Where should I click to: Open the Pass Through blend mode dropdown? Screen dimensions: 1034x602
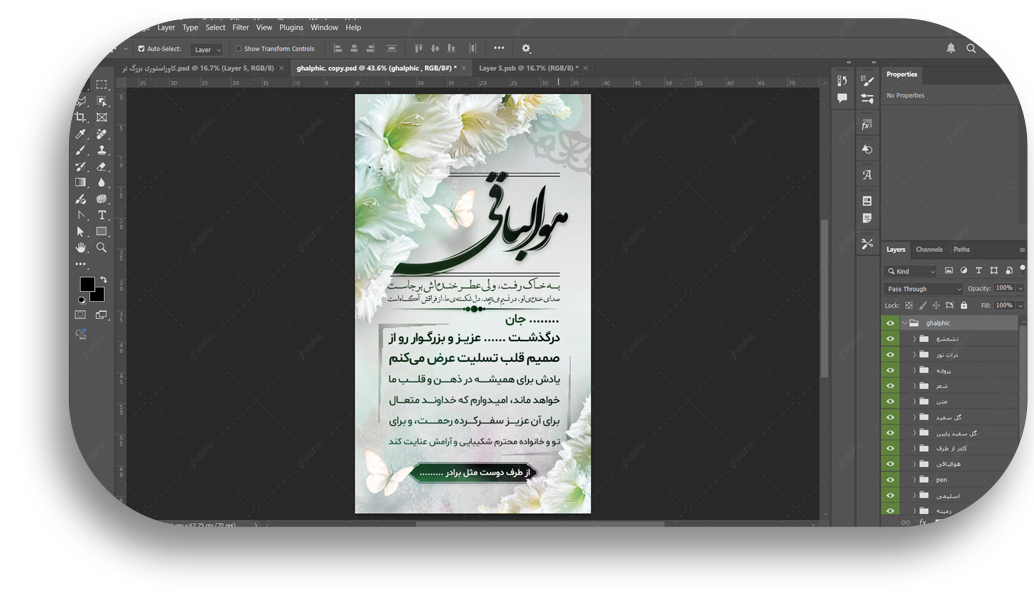click(x=923, y=289)
